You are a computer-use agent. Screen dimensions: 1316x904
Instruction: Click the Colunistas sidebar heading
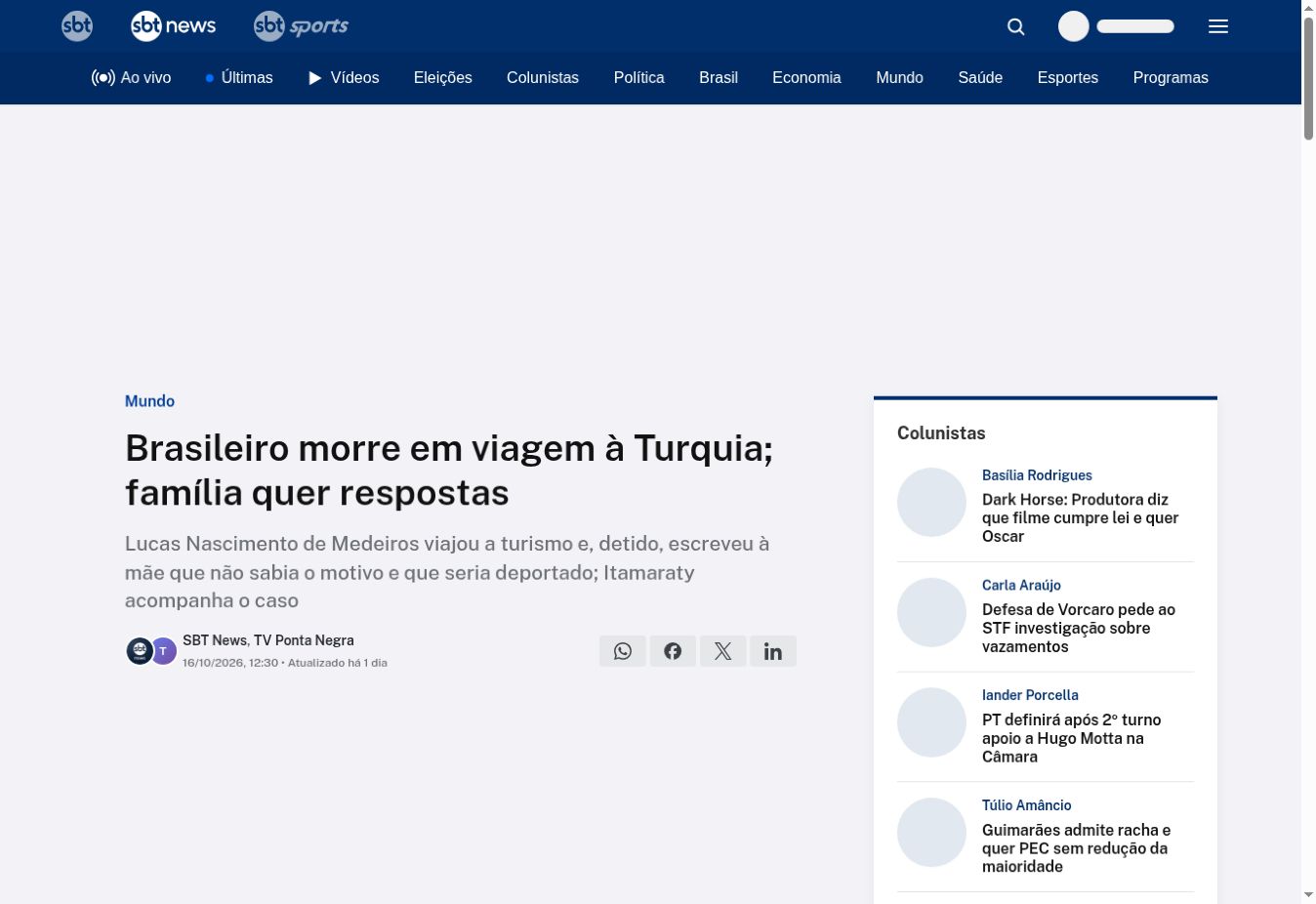coord(941,433)
